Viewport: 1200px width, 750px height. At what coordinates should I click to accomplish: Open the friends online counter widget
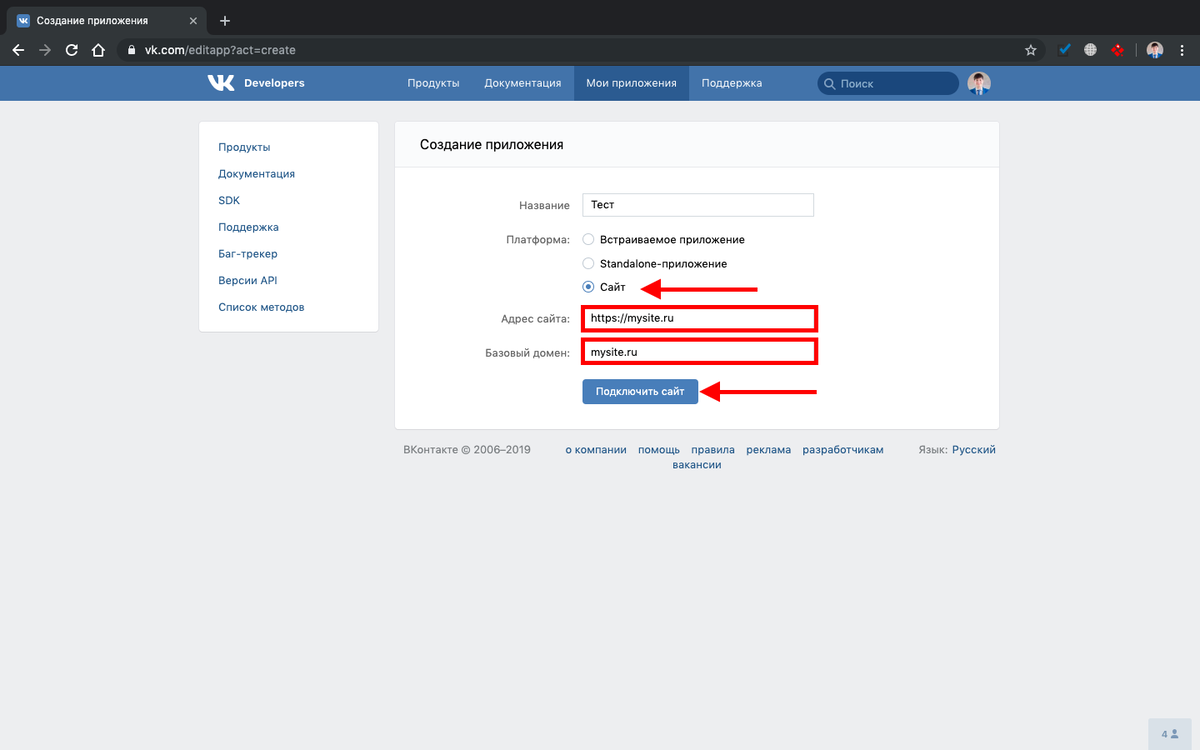[1170, 734]
